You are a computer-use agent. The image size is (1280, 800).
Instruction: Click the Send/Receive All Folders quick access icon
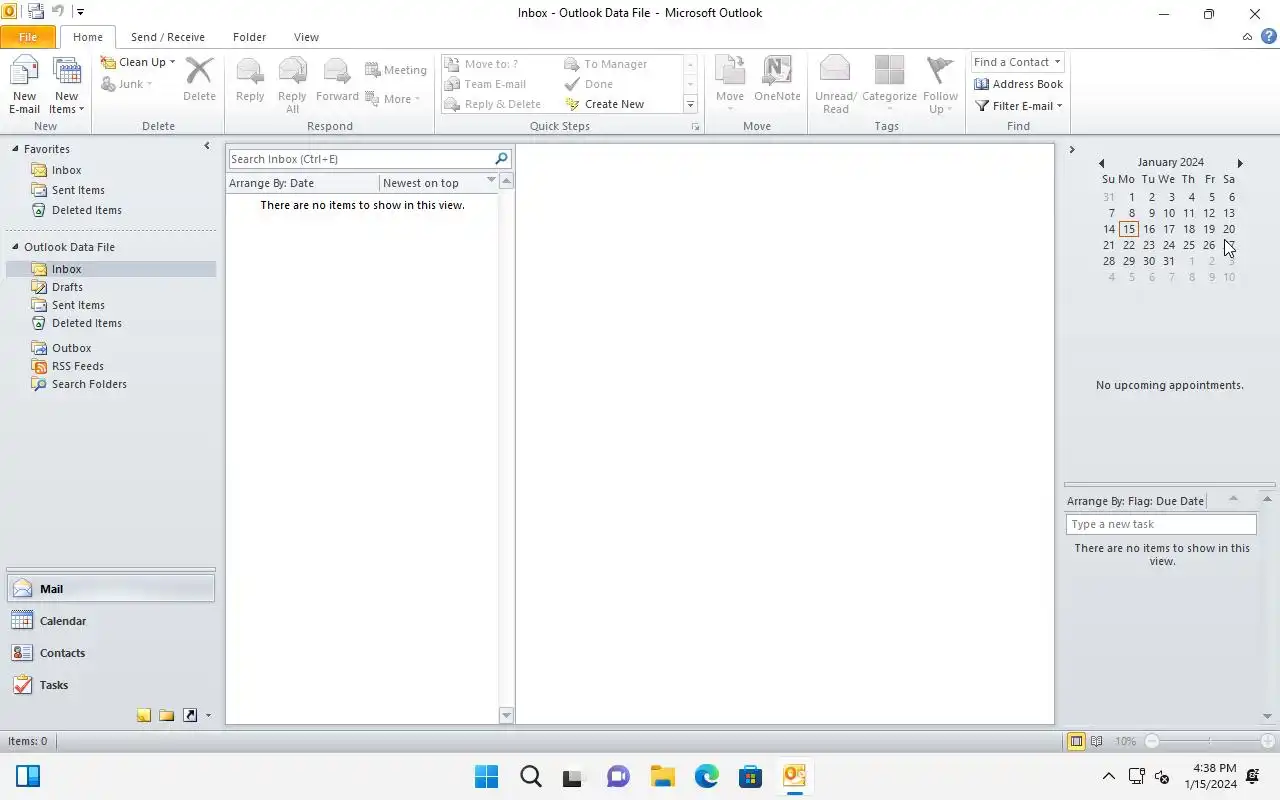coord(36,13)
